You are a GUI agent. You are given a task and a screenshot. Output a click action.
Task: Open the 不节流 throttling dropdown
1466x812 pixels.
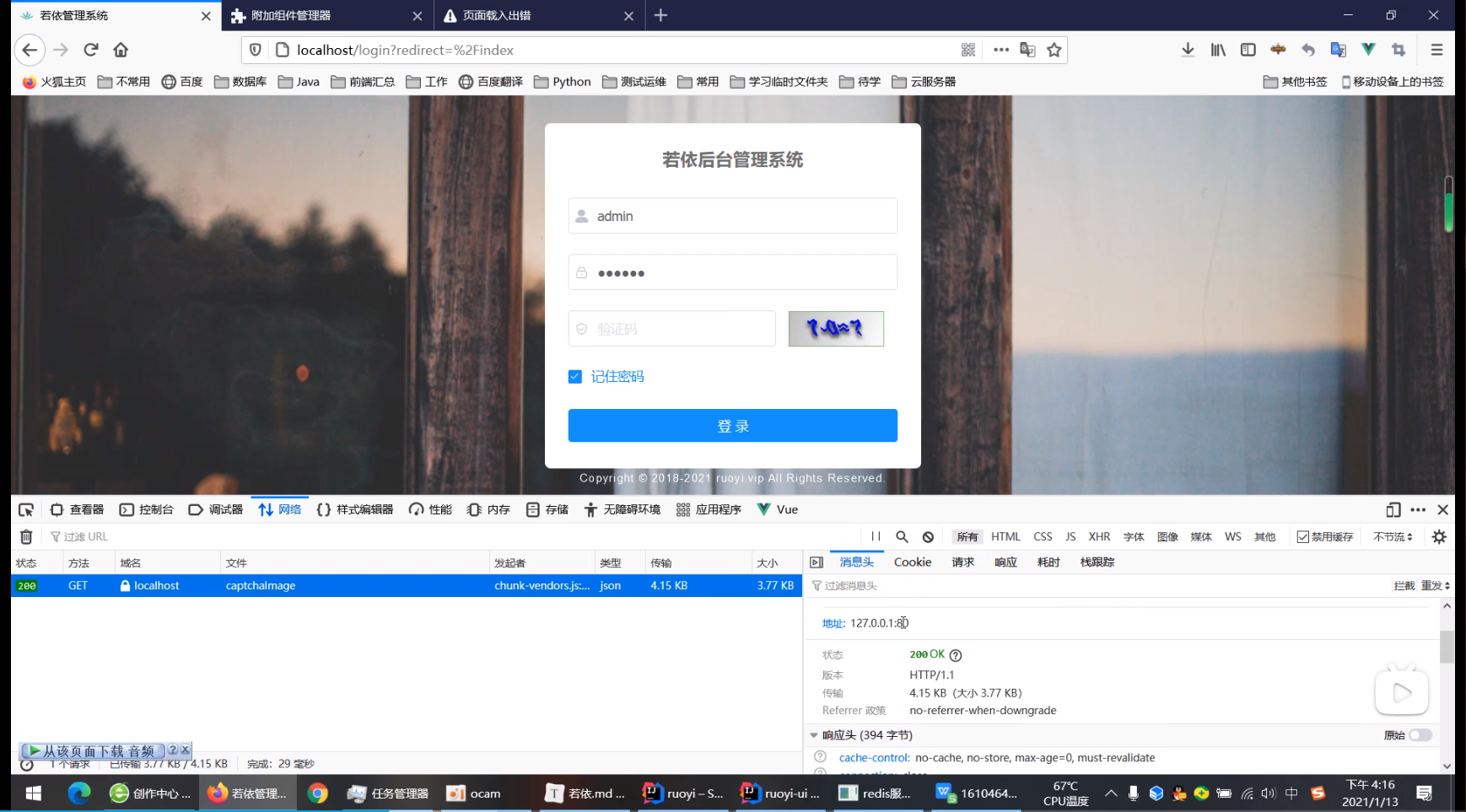click(x=1393, y=536)
